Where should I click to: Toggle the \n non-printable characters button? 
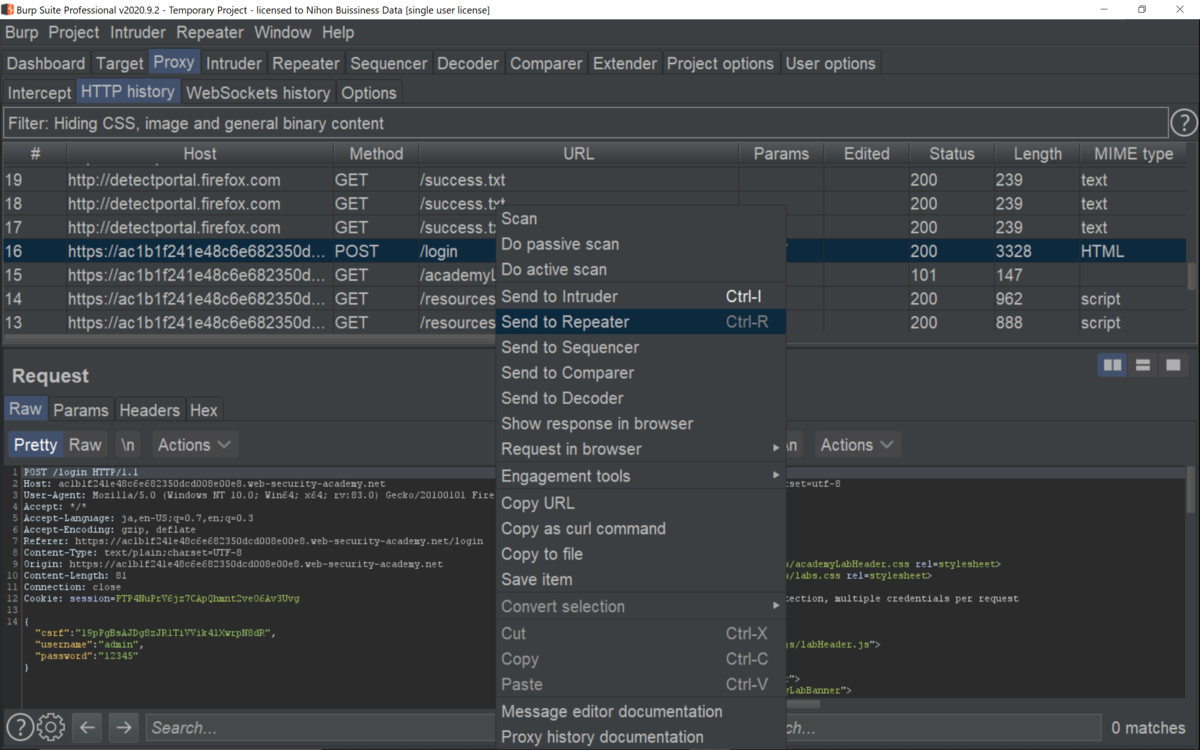click(x=127, y=445)
